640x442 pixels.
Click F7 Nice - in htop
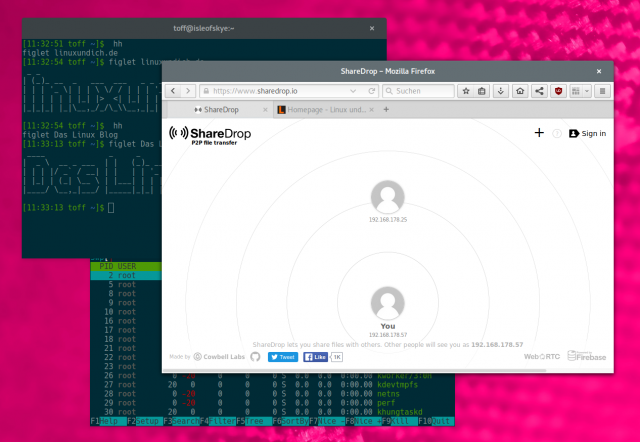(327, 421)
